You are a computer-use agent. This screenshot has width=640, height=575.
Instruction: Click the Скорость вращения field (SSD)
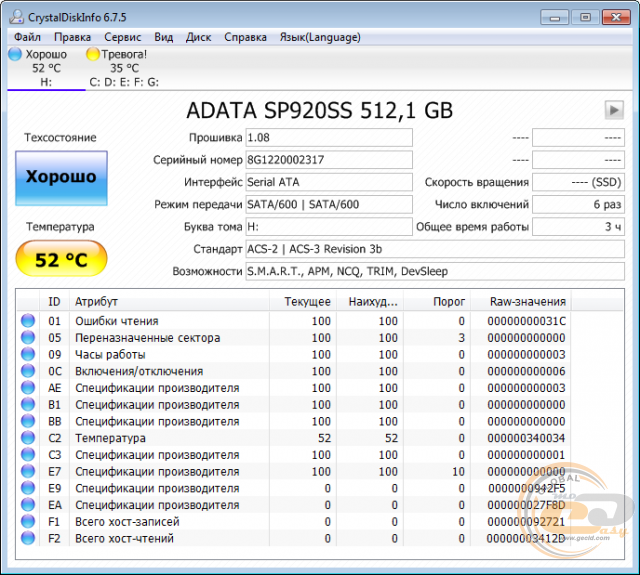click(x=578, y=182)
